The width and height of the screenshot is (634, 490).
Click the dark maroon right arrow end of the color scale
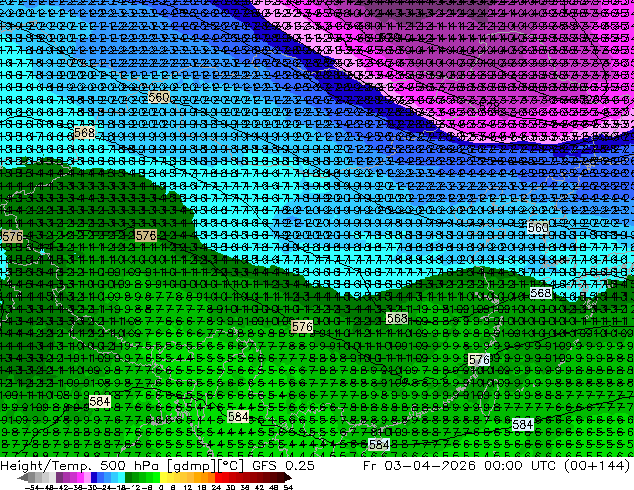tap(287, 478)
